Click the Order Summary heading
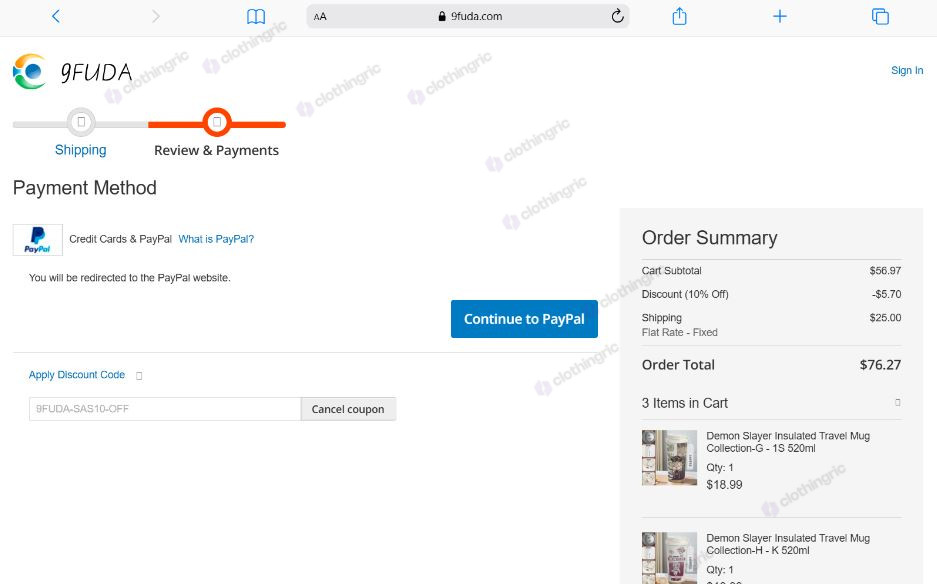 [709, 238]
